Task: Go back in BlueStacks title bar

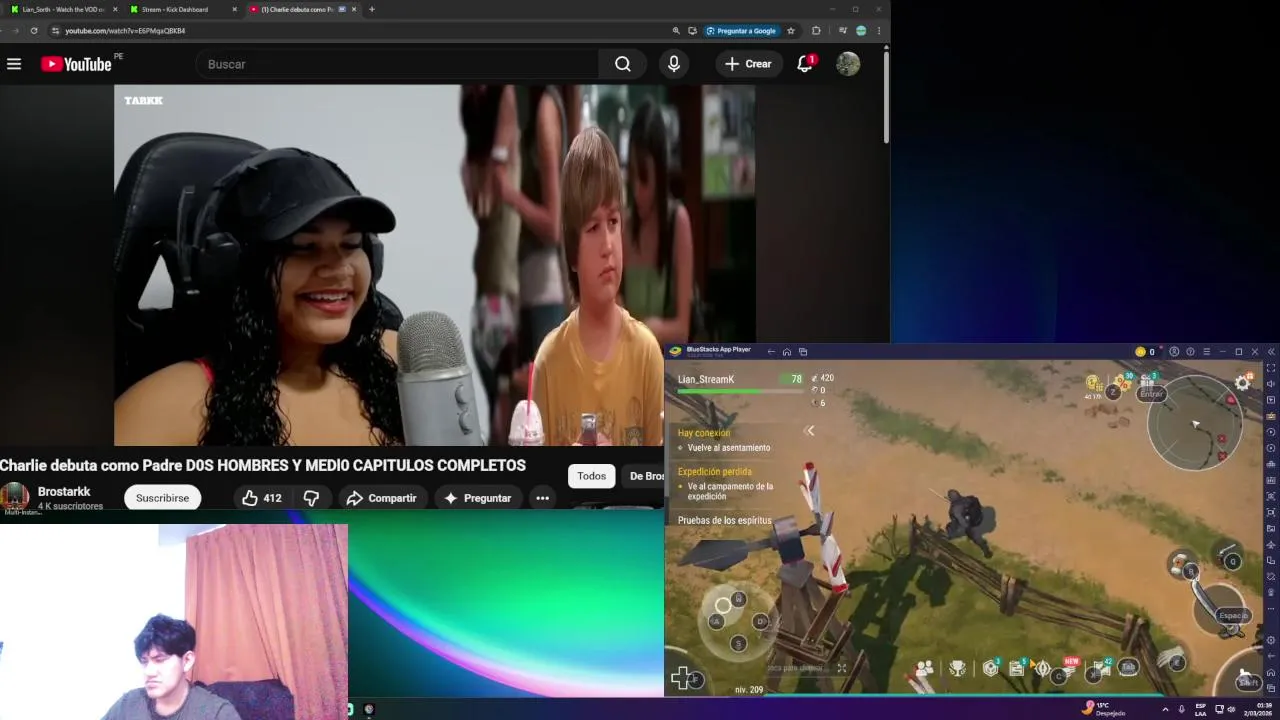Action: click(x=771, y=352)
